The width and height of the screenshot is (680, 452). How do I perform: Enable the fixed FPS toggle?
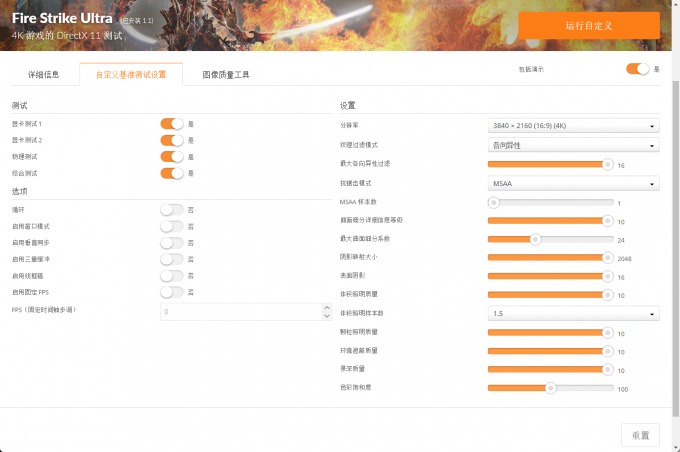click(172, 292)
